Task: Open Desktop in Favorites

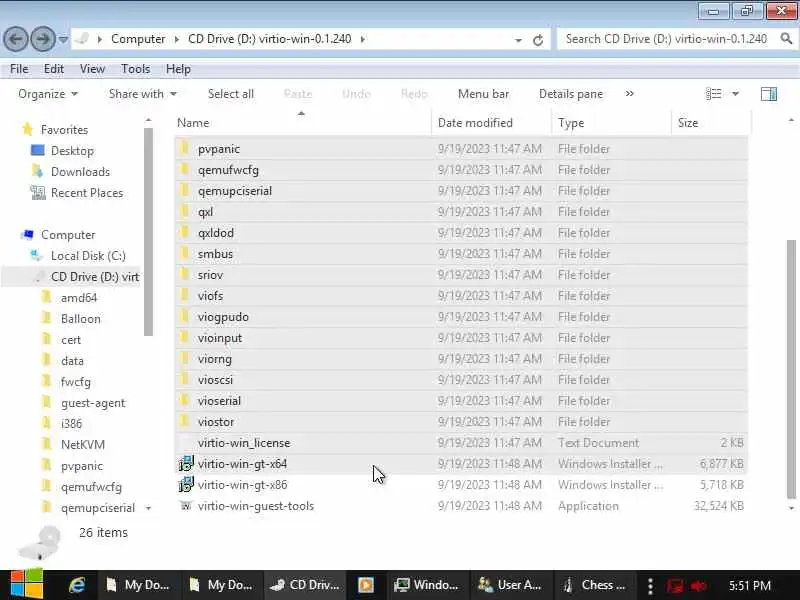Action: click(72, 151)
